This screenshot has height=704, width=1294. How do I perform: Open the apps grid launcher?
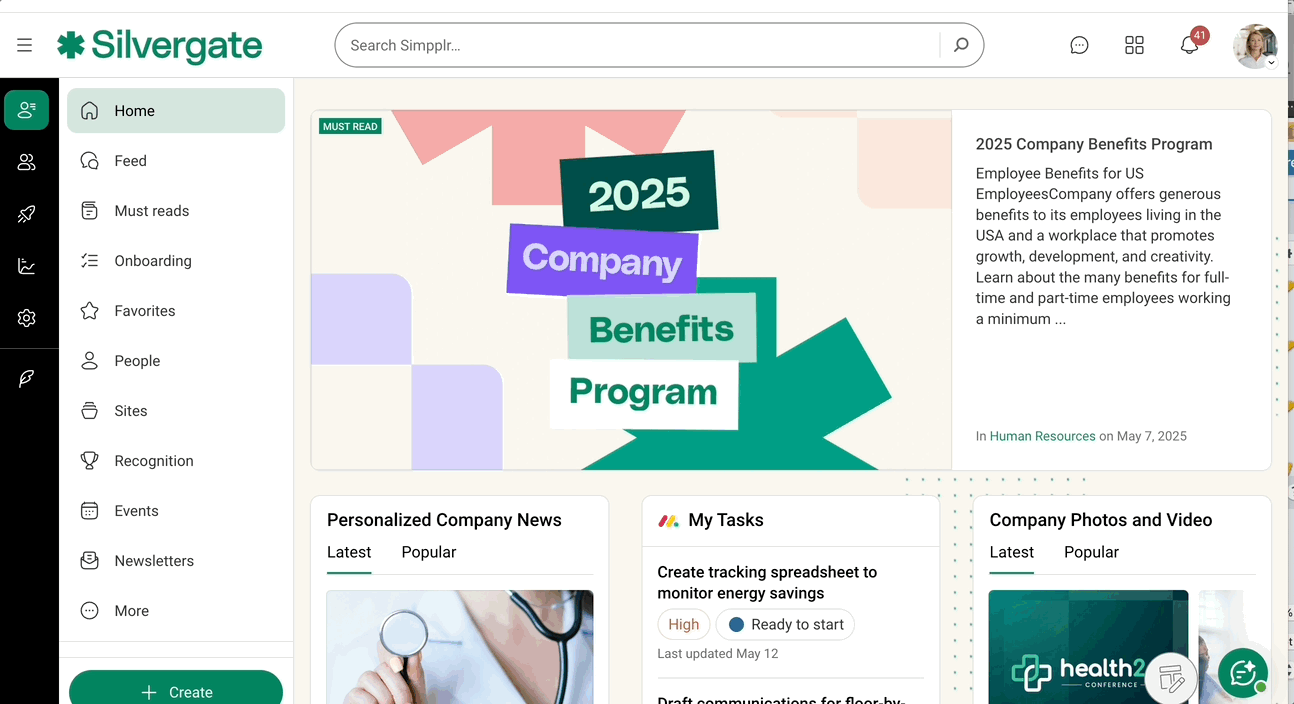click(x=1134, y=45)
